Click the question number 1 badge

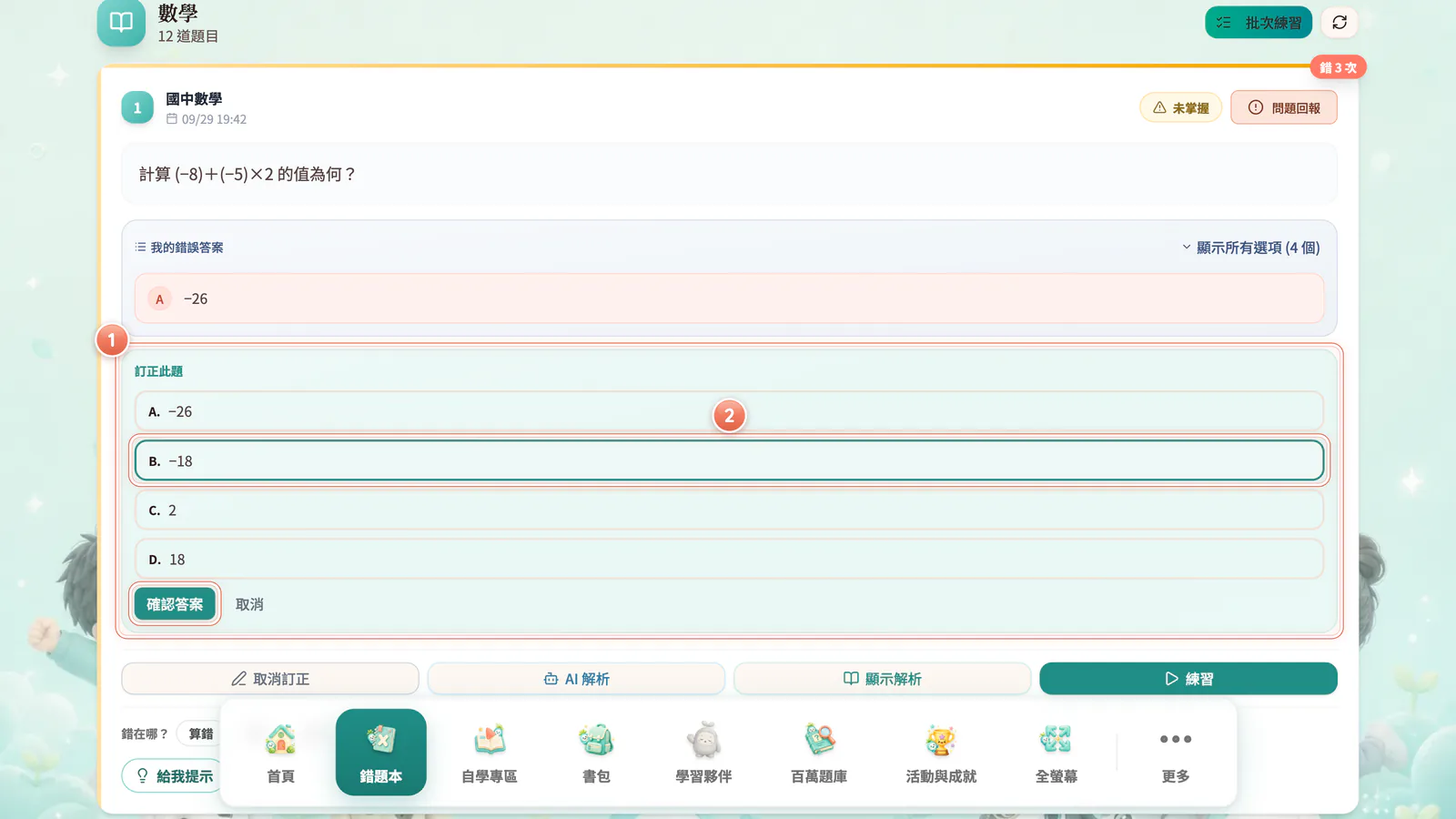[137, 107]
